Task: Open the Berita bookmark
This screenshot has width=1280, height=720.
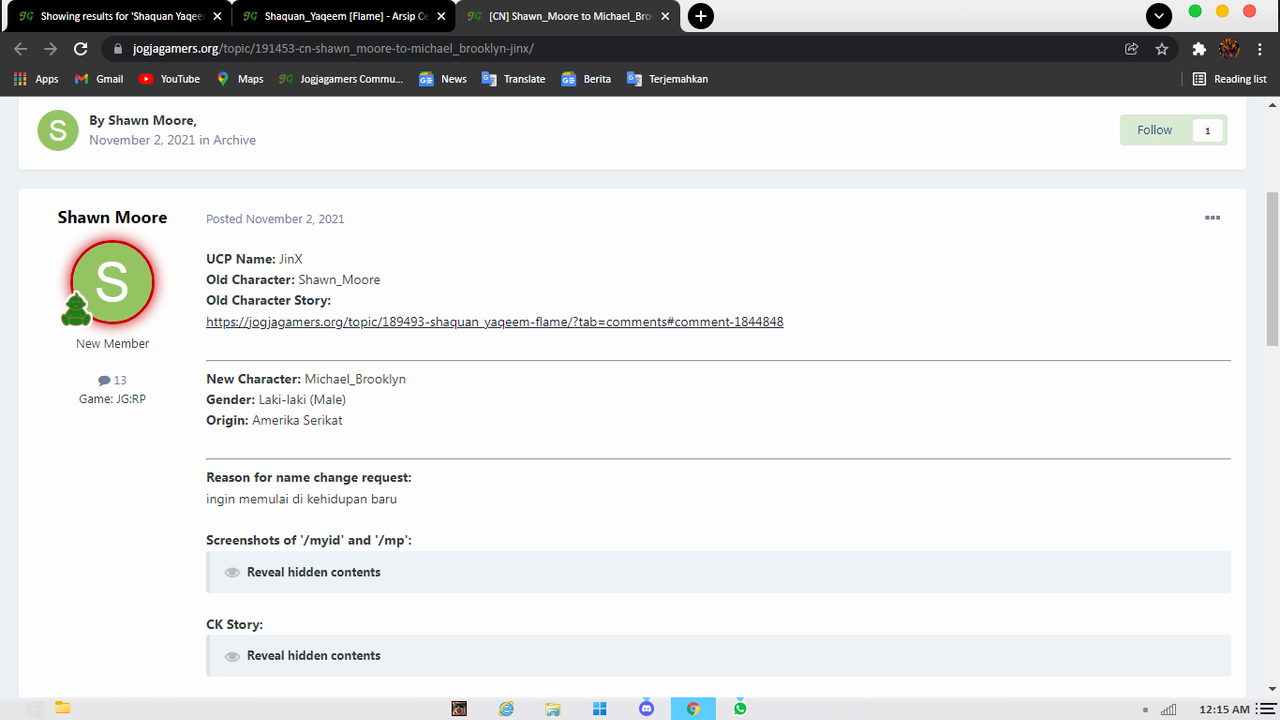Action: tap(586, 79)
